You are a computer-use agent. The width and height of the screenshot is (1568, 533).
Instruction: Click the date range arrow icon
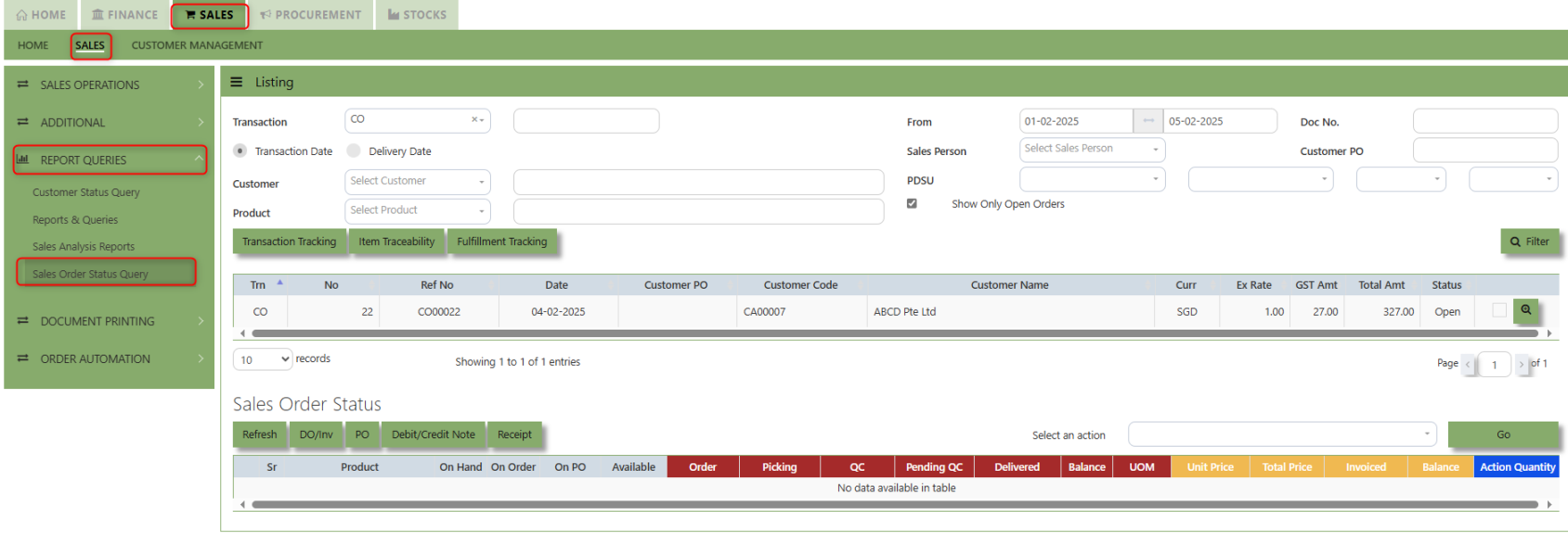coord(1148,122)
